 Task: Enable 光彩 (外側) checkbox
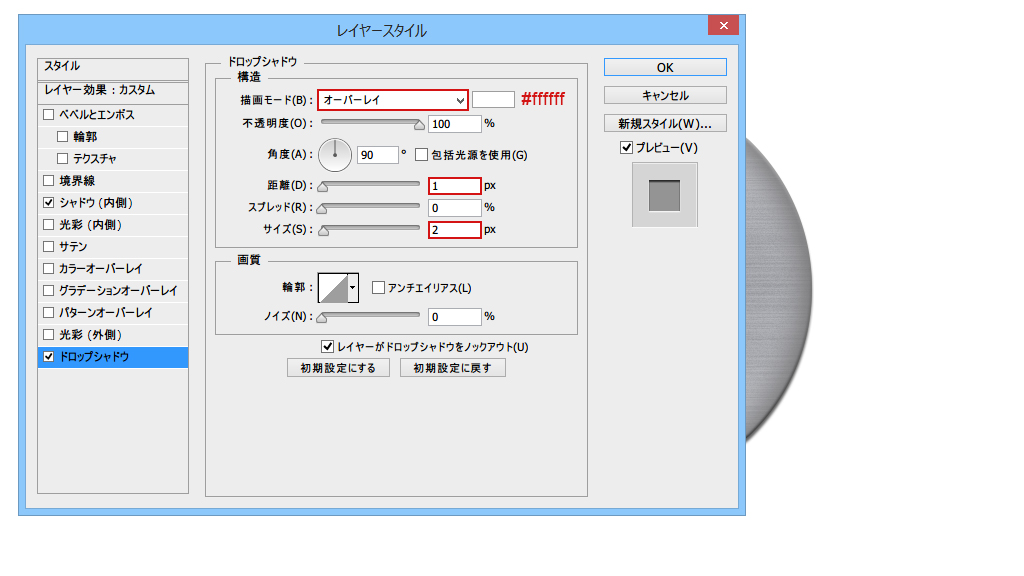(48, 334)
